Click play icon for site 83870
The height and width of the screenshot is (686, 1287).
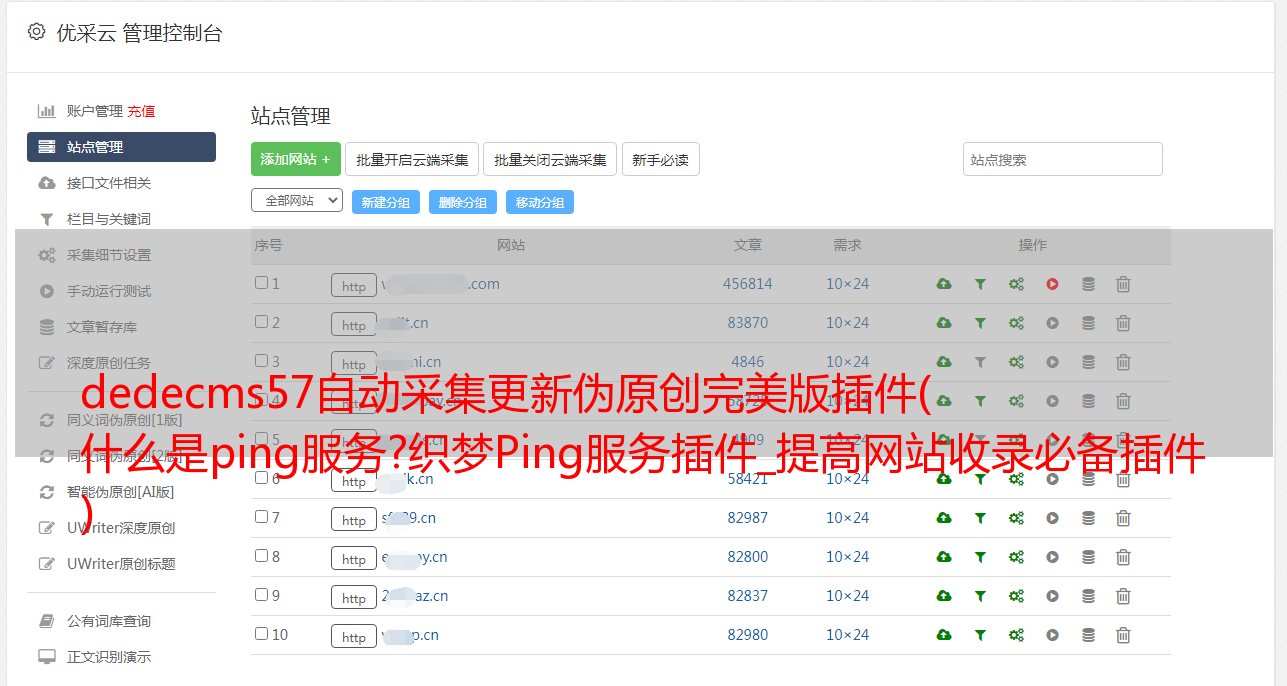[1052, 323]
